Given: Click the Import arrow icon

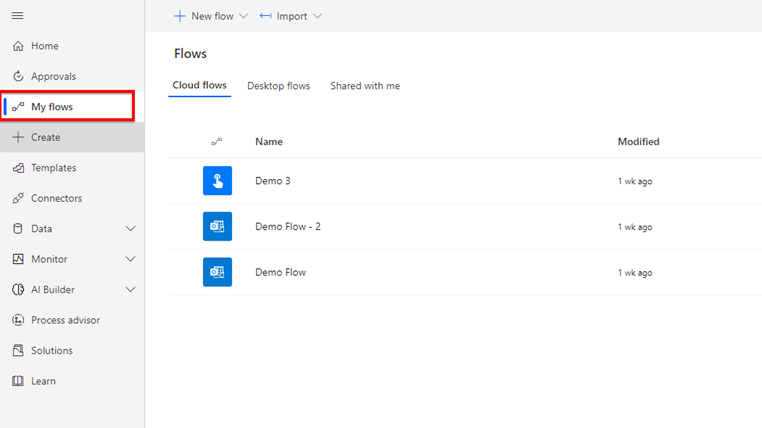Looking at the screenshot, I should pyautogui.click(x=265, y=16).
